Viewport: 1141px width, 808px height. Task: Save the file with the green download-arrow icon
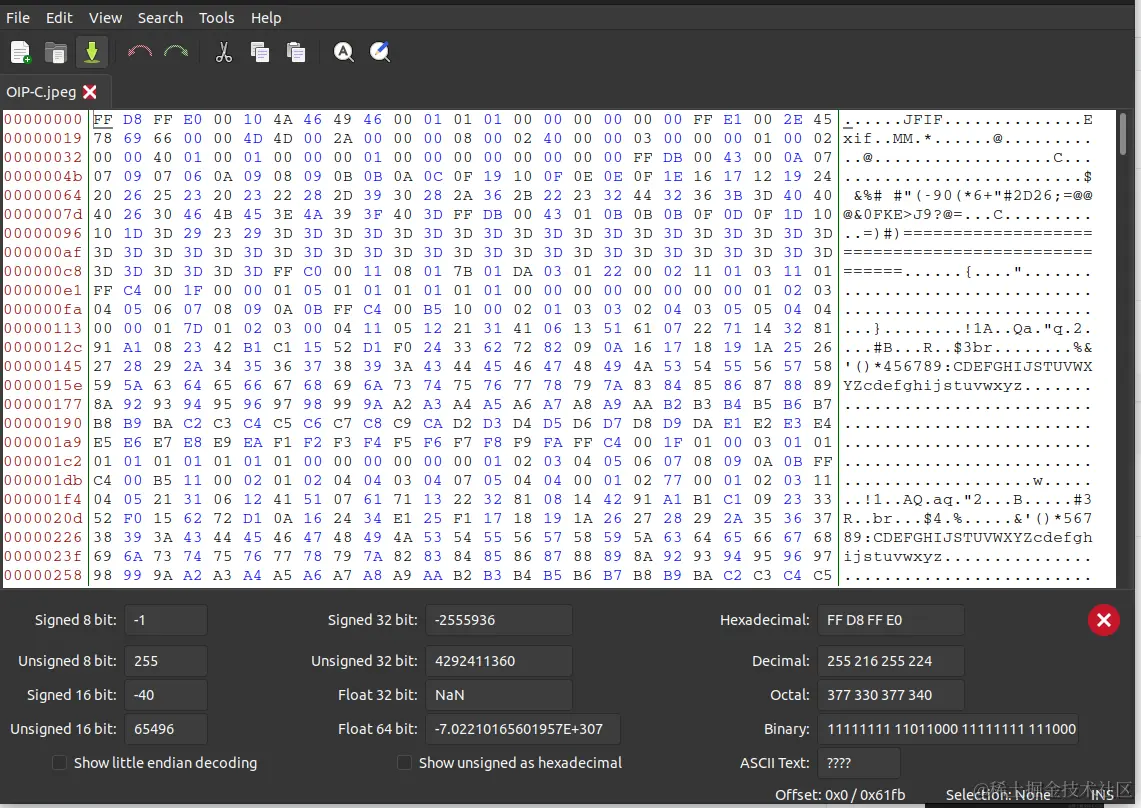tap(92, 52)
